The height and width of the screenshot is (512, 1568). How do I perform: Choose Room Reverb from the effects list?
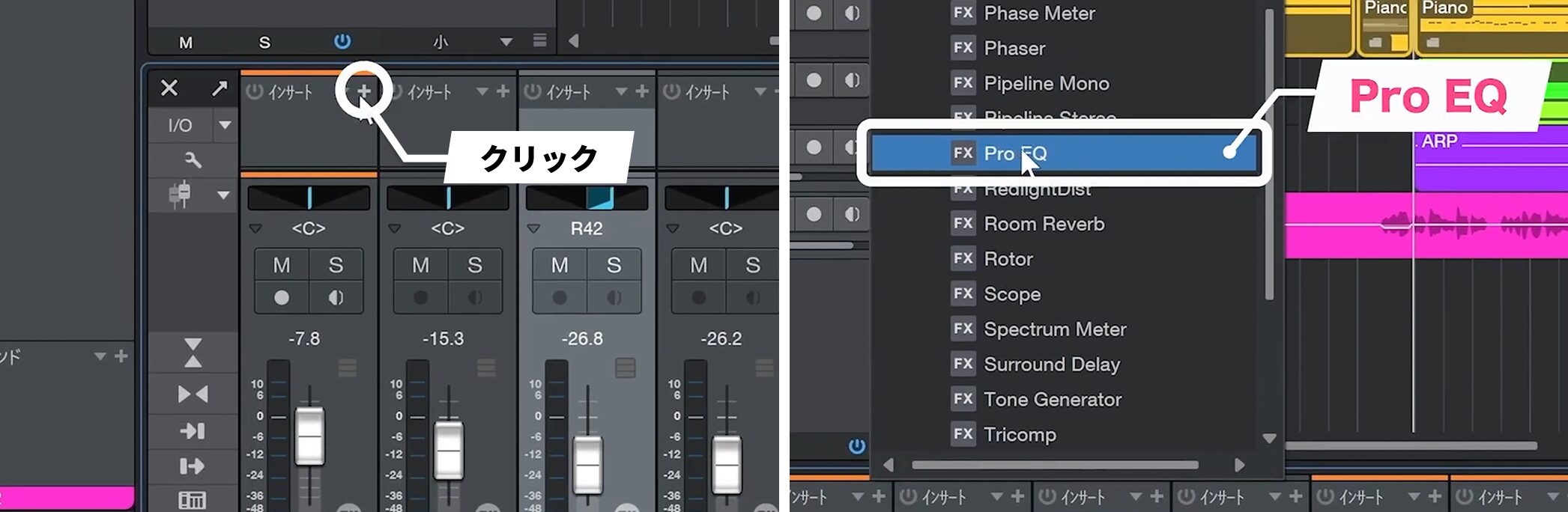[x=1044, y=224]
